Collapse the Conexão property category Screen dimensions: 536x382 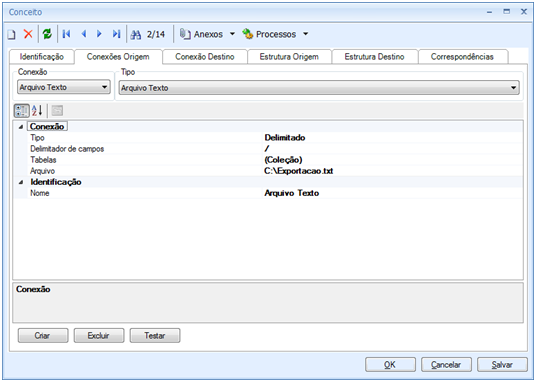click(x=21, y=127)
